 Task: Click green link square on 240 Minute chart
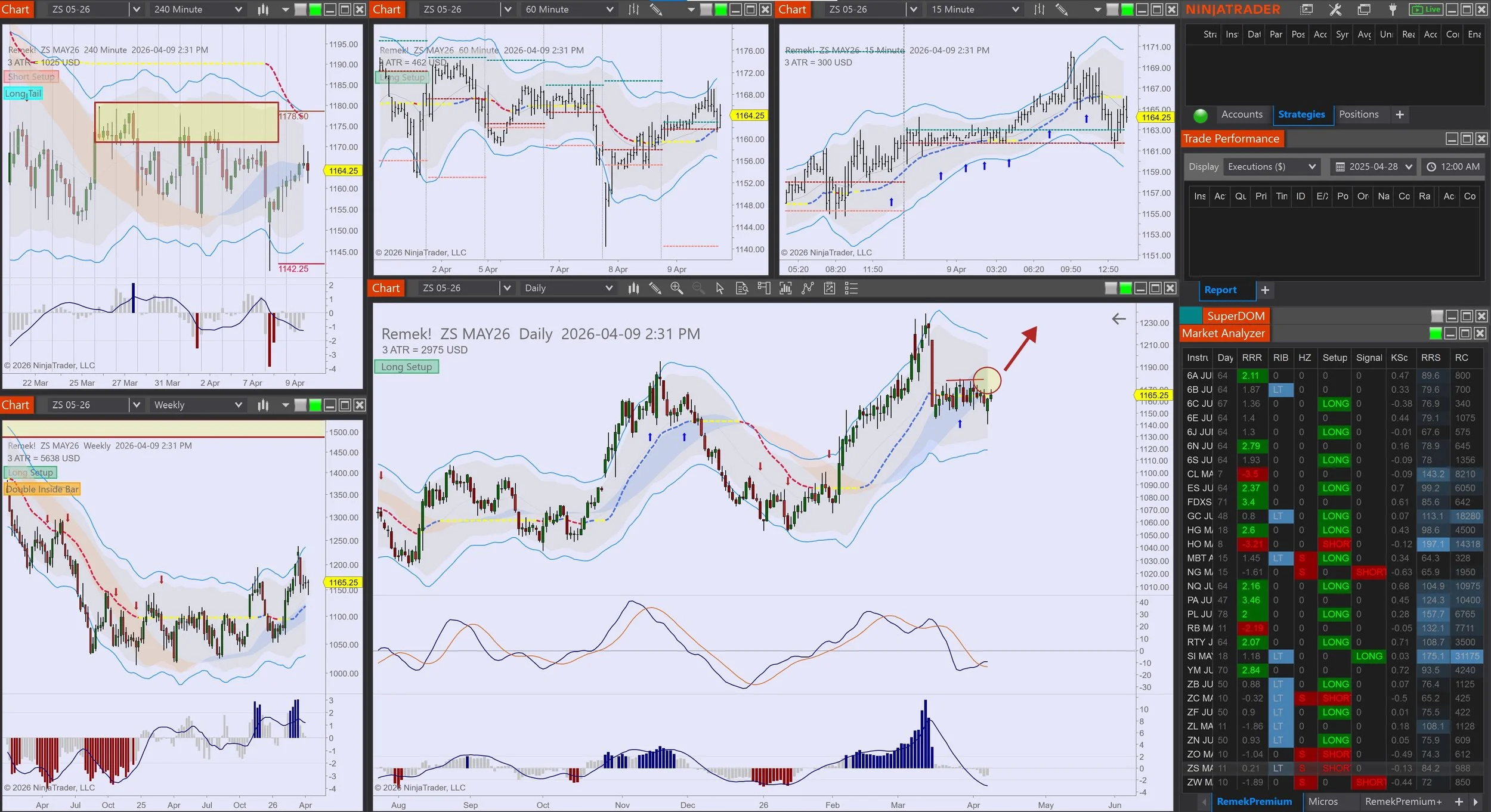pyautogui.click(x=315, y=10)
